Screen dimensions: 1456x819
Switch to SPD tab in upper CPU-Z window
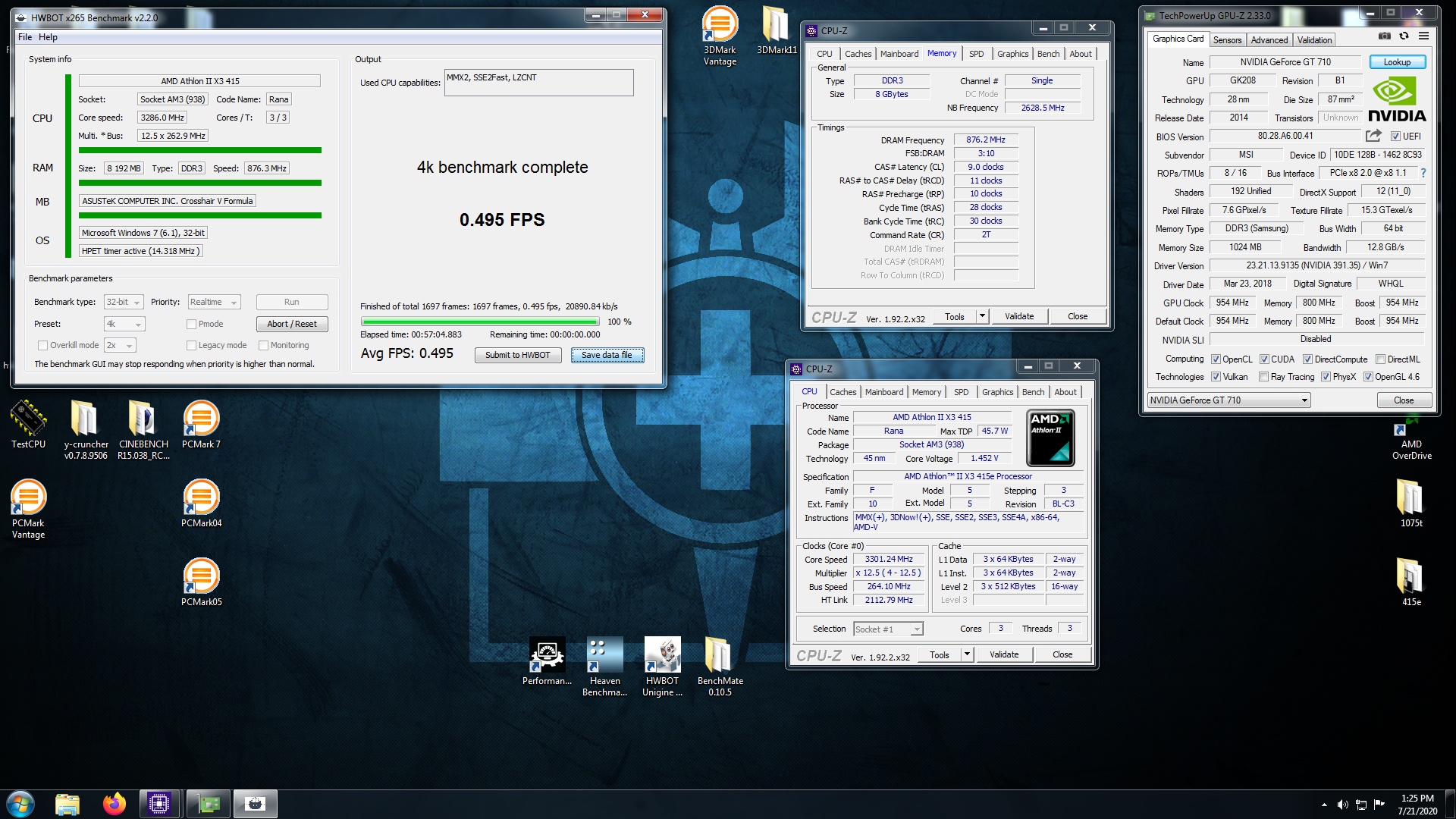pos(976,54)
